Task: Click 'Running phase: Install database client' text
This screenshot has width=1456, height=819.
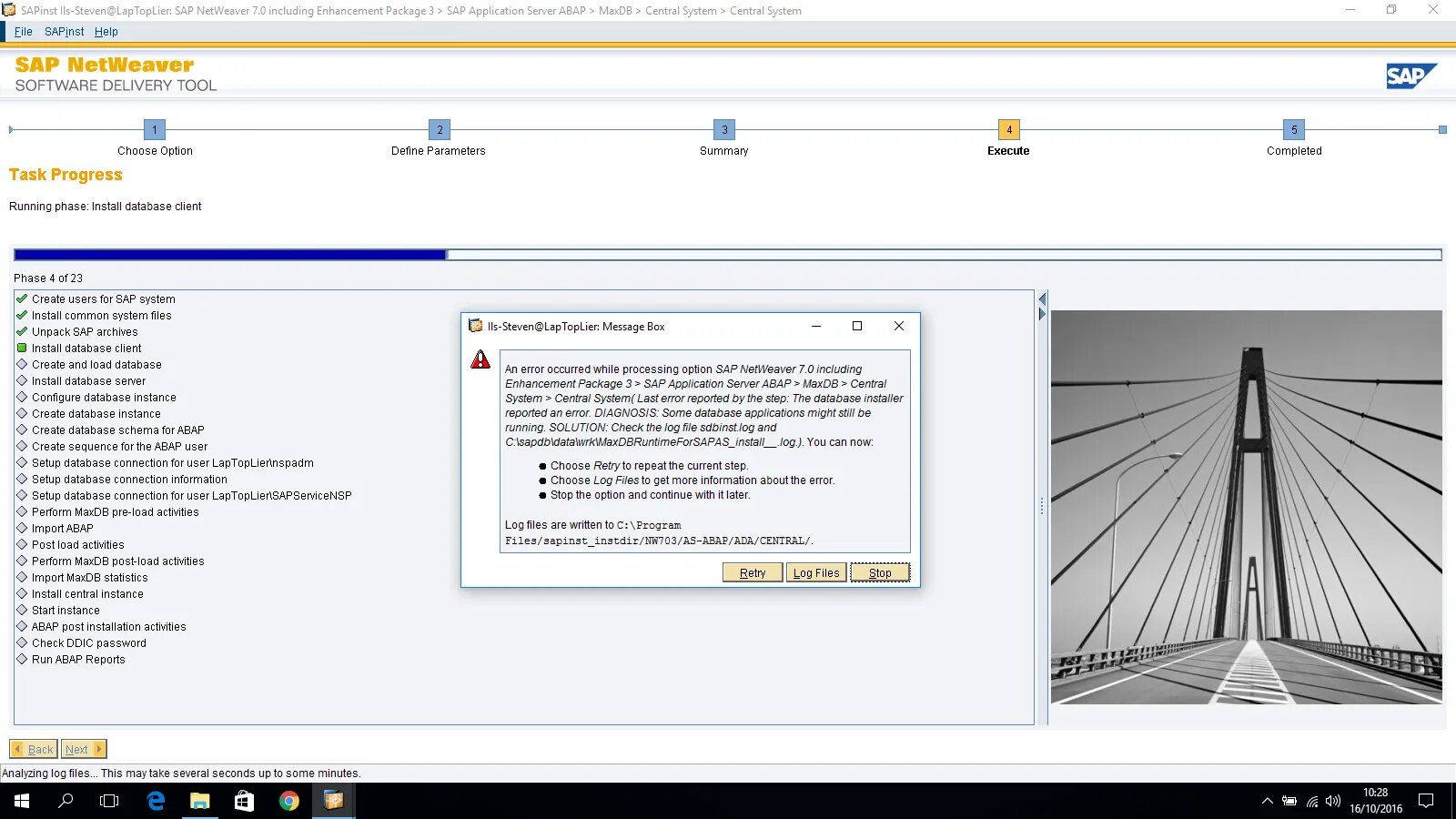Action: [106, 207]
